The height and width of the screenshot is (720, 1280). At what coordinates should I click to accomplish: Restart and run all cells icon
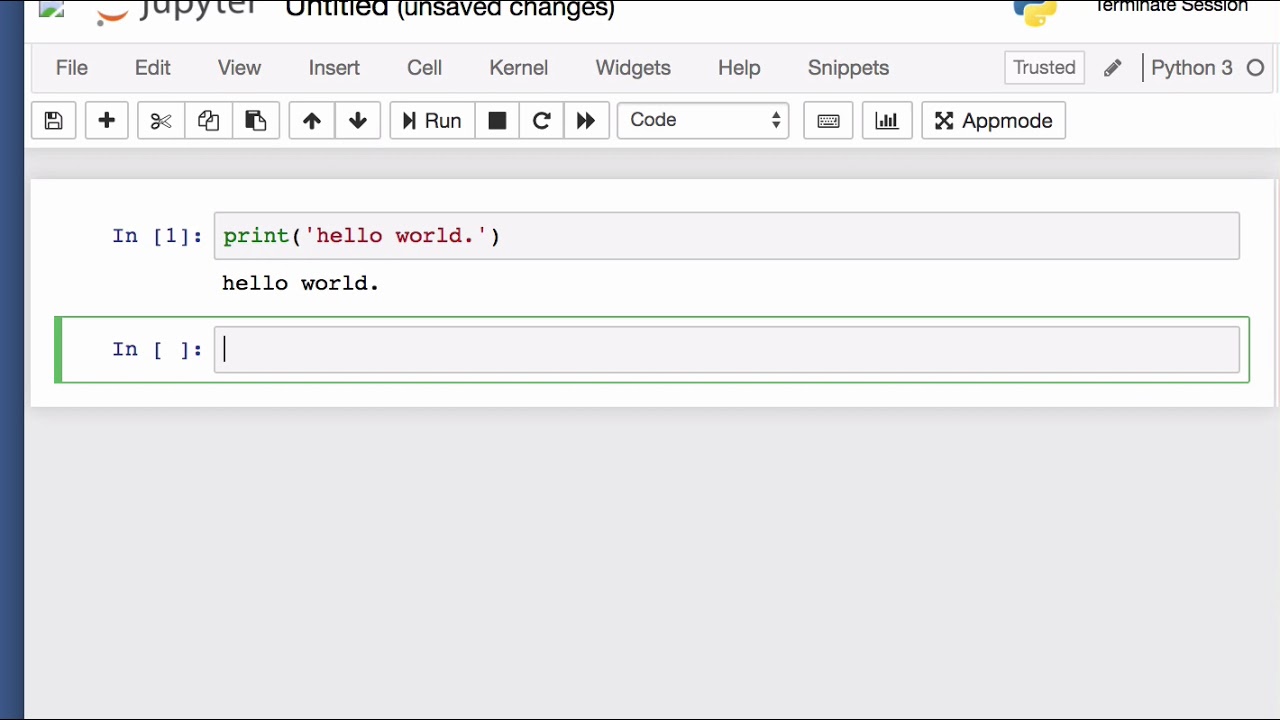586,121
